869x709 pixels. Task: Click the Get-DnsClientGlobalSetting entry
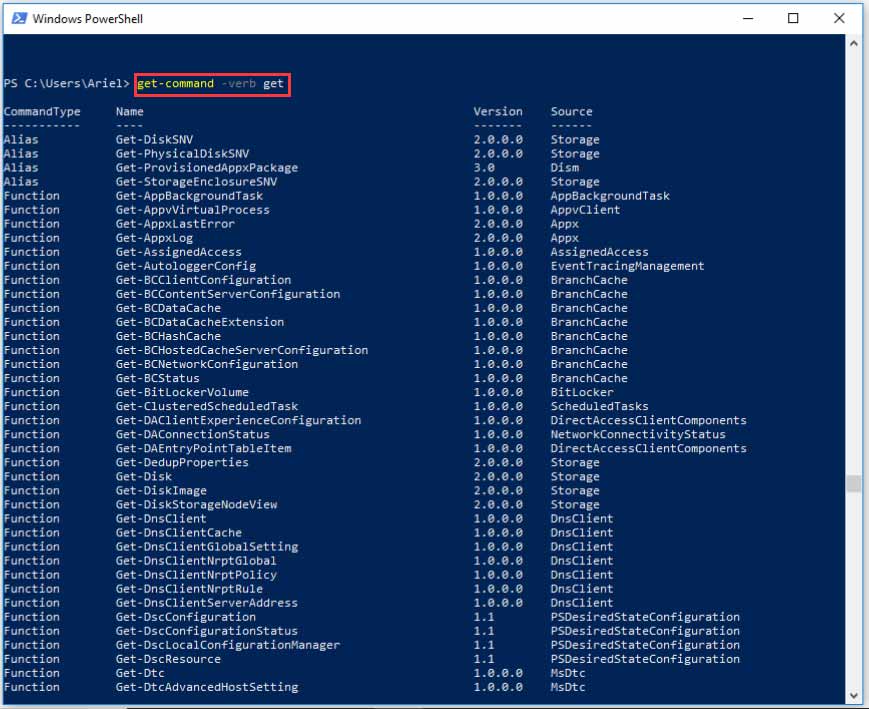click(207, 547)
